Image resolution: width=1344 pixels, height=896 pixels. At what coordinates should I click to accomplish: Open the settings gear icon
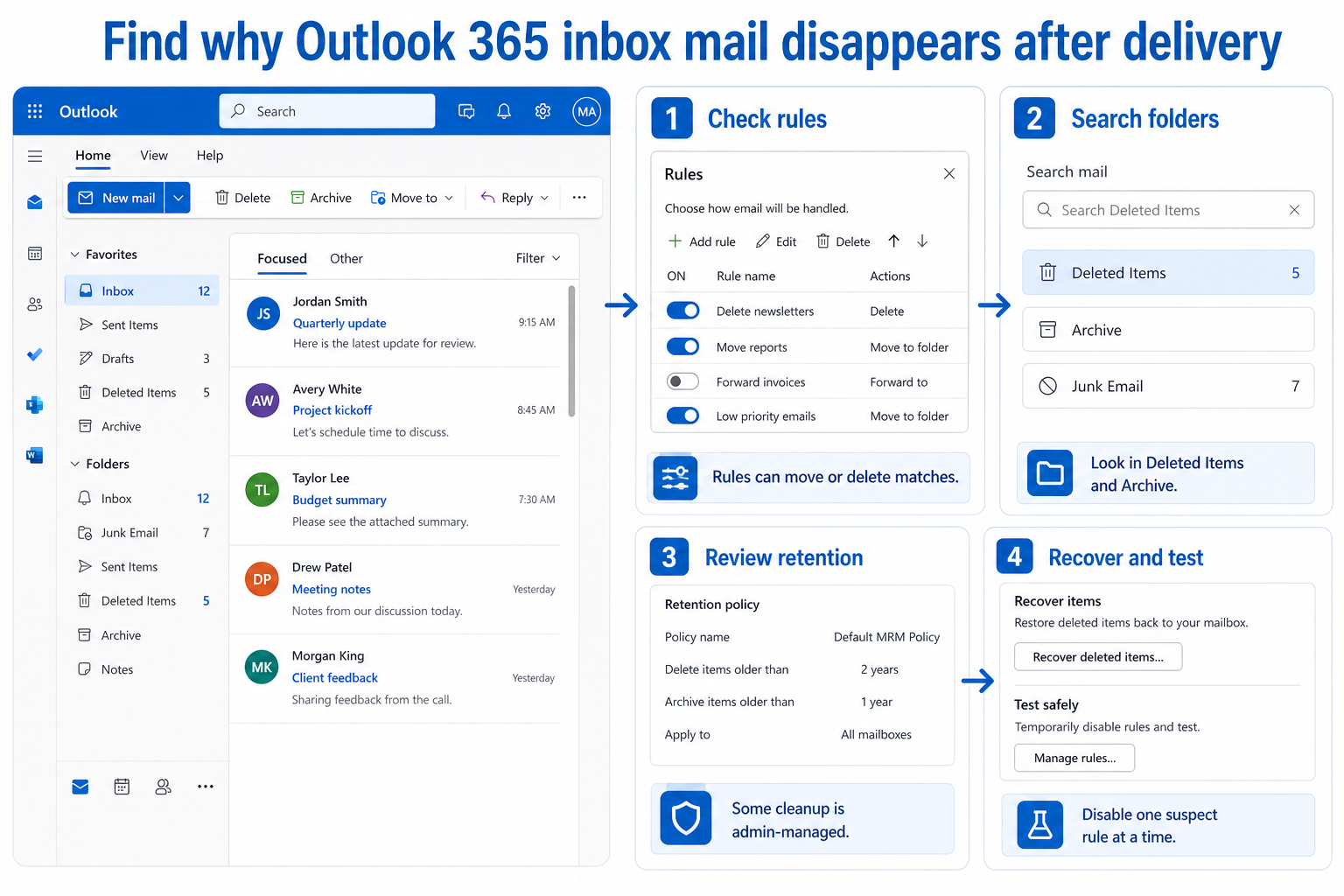tap(542, 111)
